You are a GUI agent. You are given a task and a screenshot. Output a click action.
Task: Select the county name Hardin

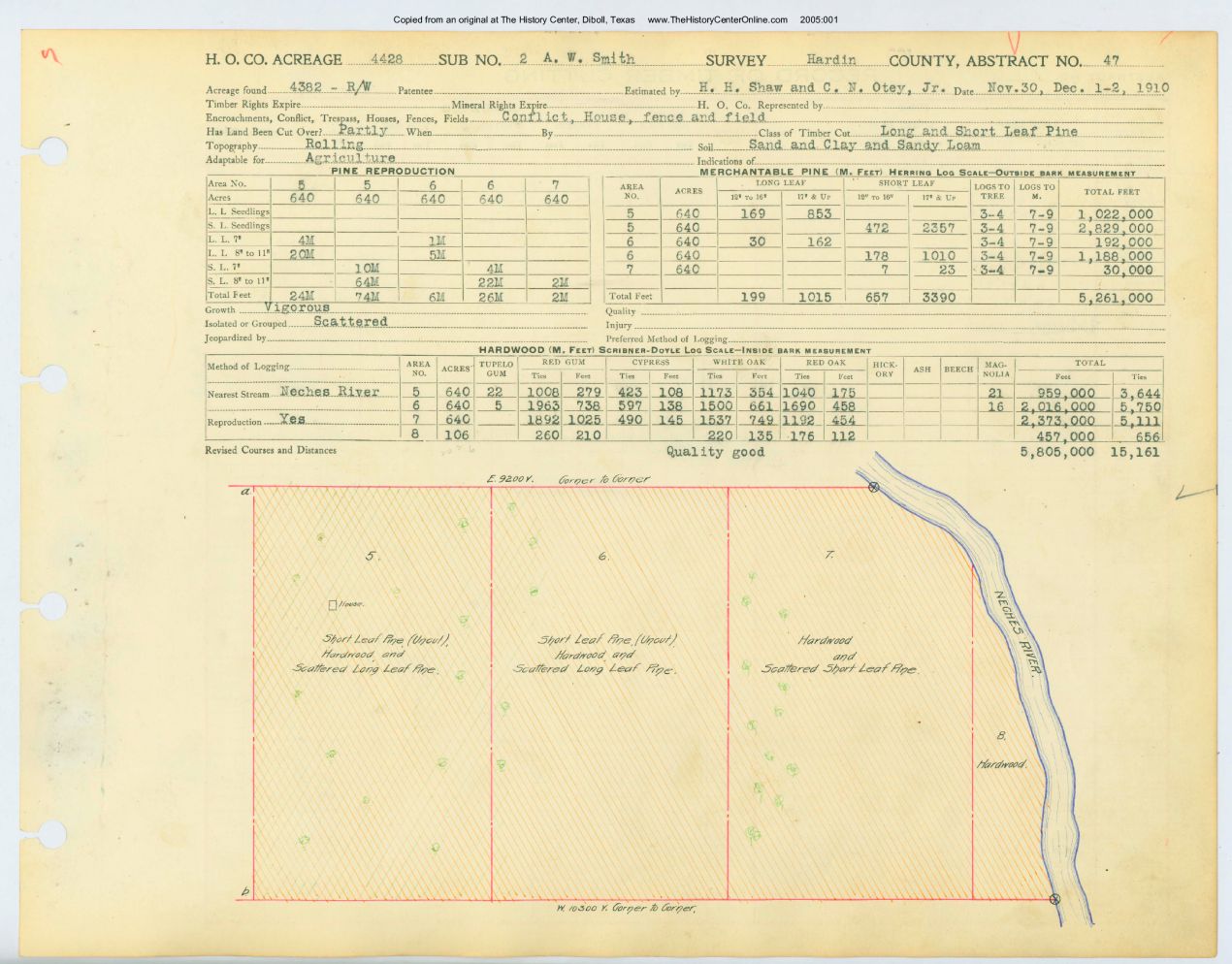coord(830,59)
